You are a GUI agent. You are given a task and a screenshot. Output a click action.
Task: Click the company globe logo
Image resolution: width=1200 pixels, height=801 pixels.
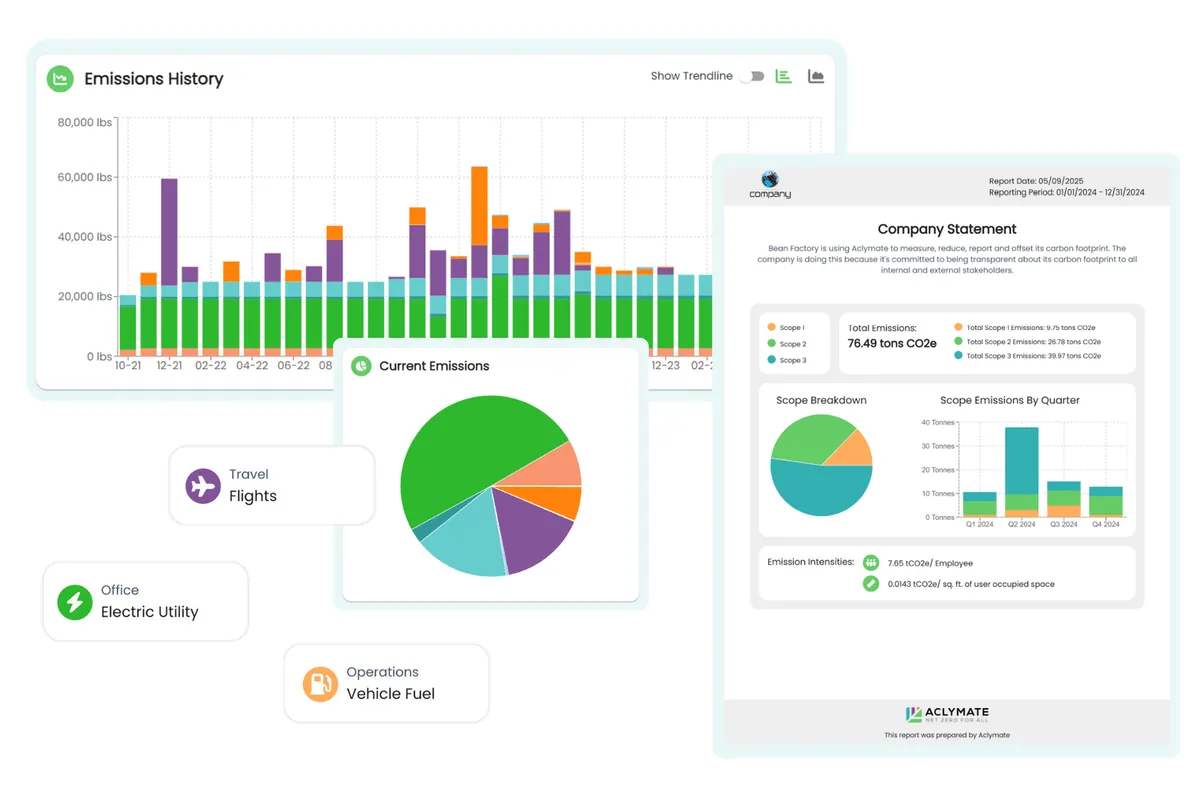pos(770,180)
